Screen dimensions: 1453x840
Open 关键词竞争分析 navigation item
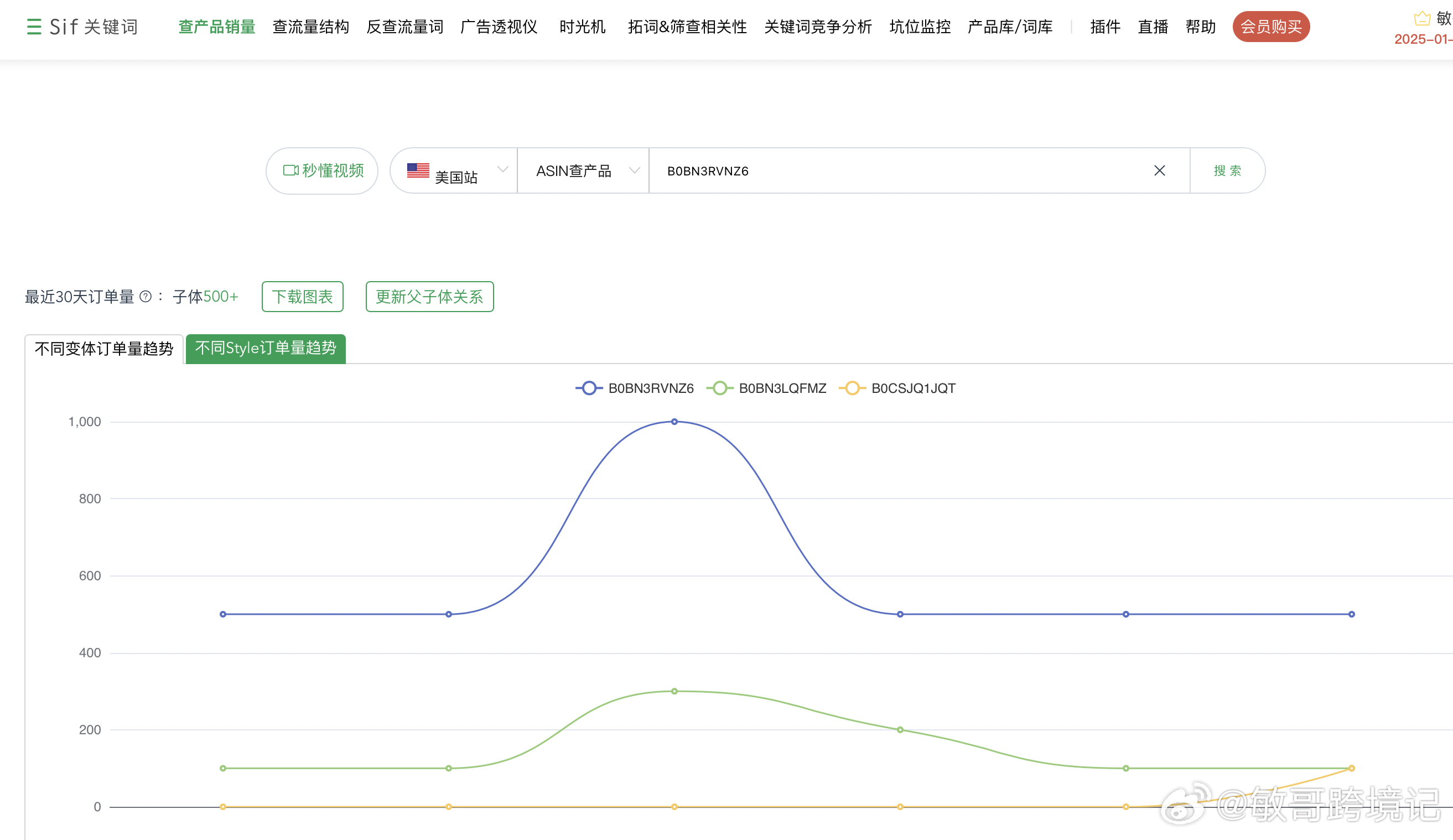coord(818,27)
